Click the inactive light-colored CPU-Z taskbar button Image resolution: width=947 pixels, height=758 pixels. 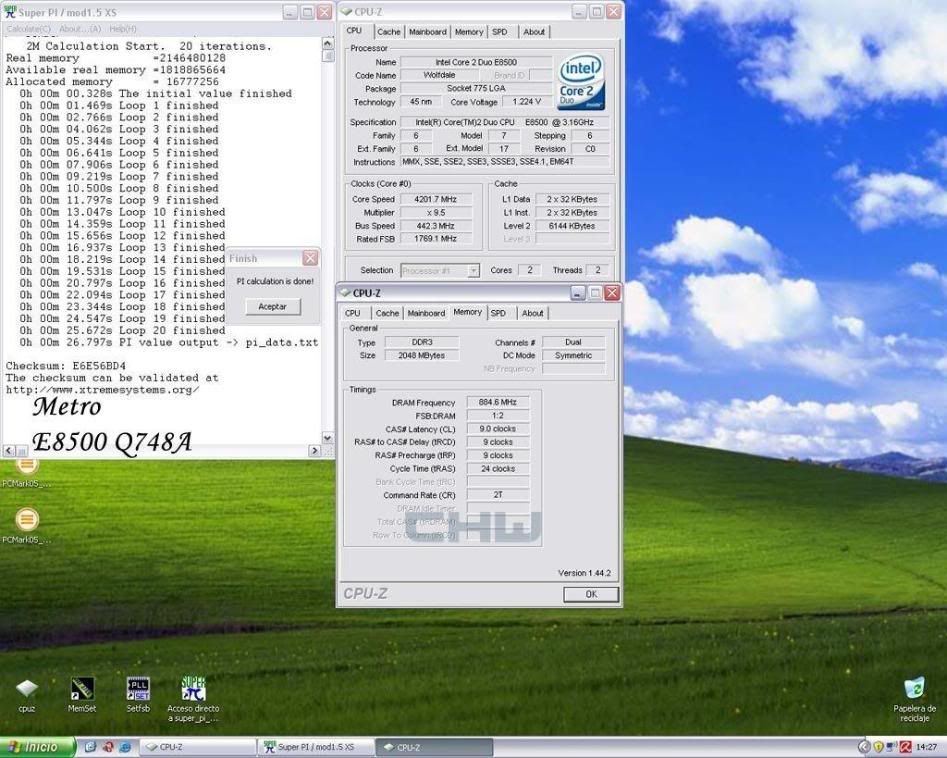point(198,747)
